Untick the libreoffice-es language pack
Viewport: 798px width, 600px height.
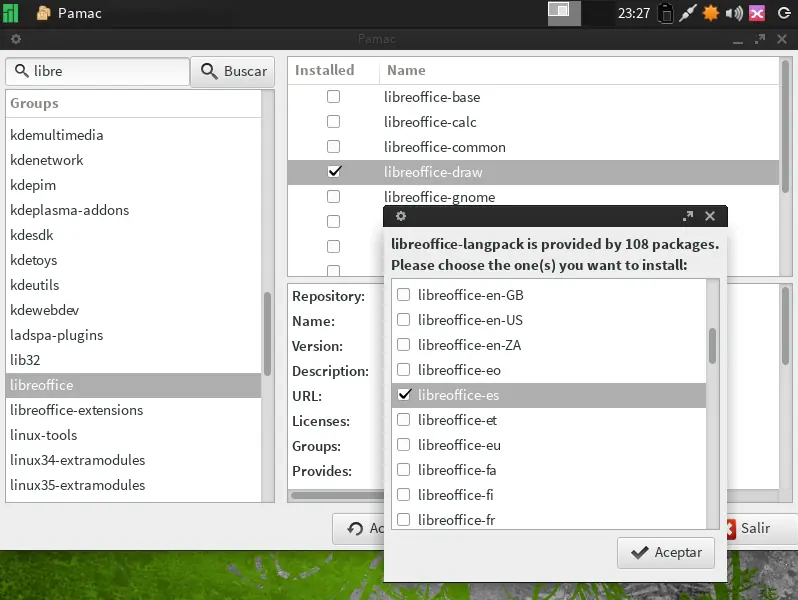pos(405,394)
